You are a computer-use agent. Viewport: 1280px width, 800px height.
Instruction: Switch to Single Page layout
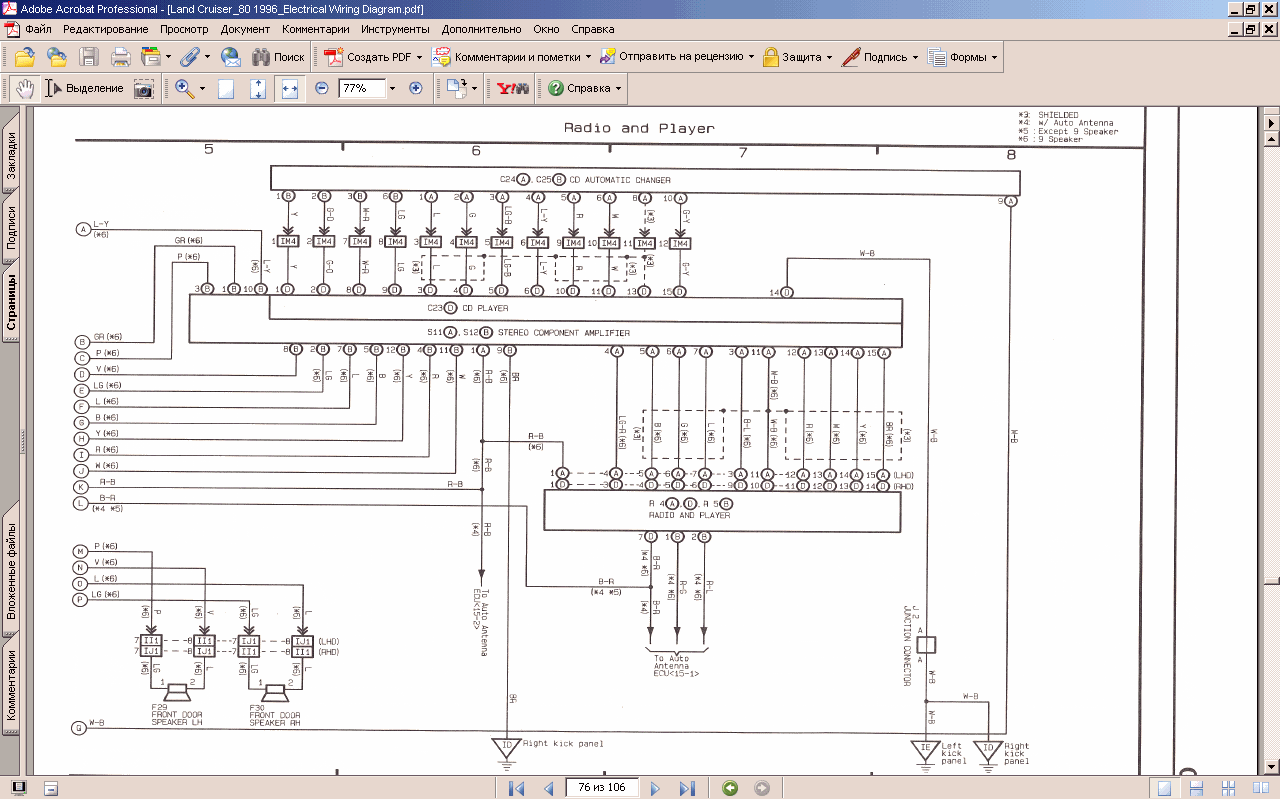1164,788
